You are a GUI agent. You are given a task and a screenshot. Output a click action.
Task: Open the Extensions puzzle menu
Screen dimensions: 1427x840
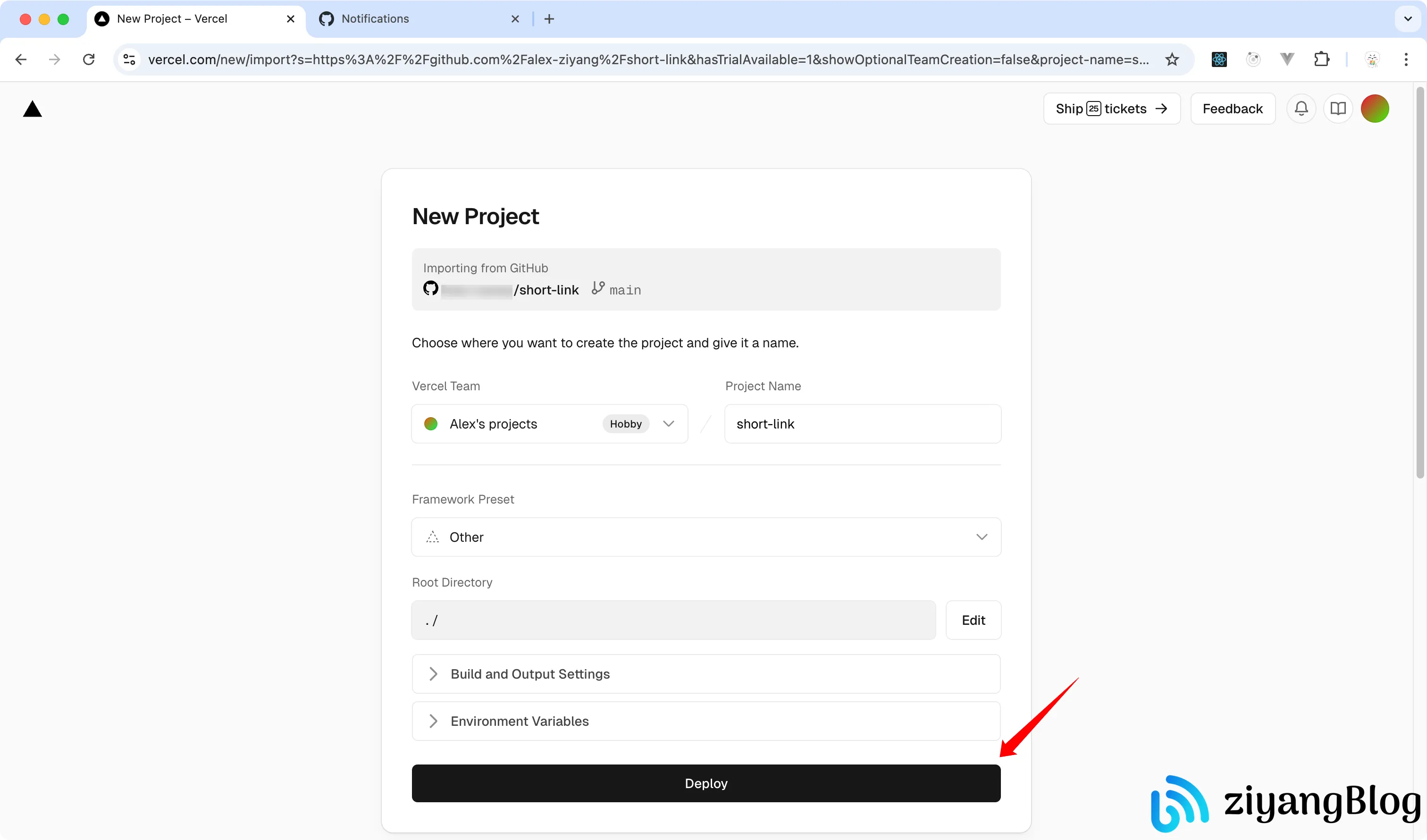(x=1322, y=59)
